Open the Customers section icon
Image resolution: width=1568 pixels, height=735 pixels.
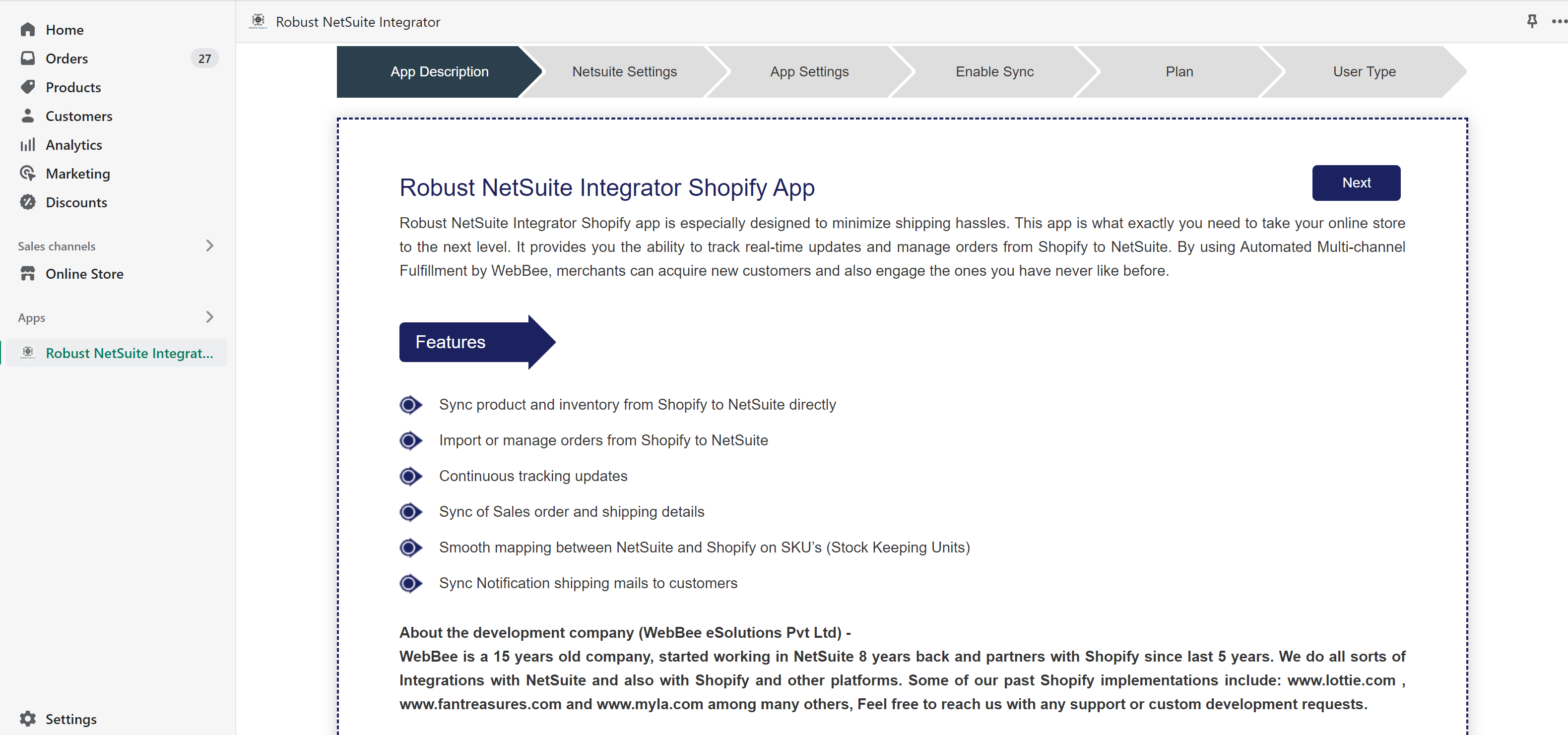28,116
